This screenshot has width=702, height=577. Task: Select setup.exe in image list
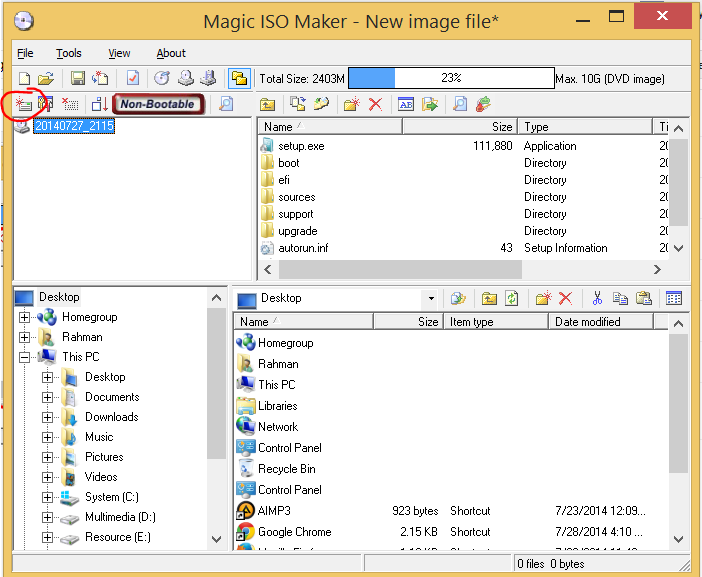point(301,146)
